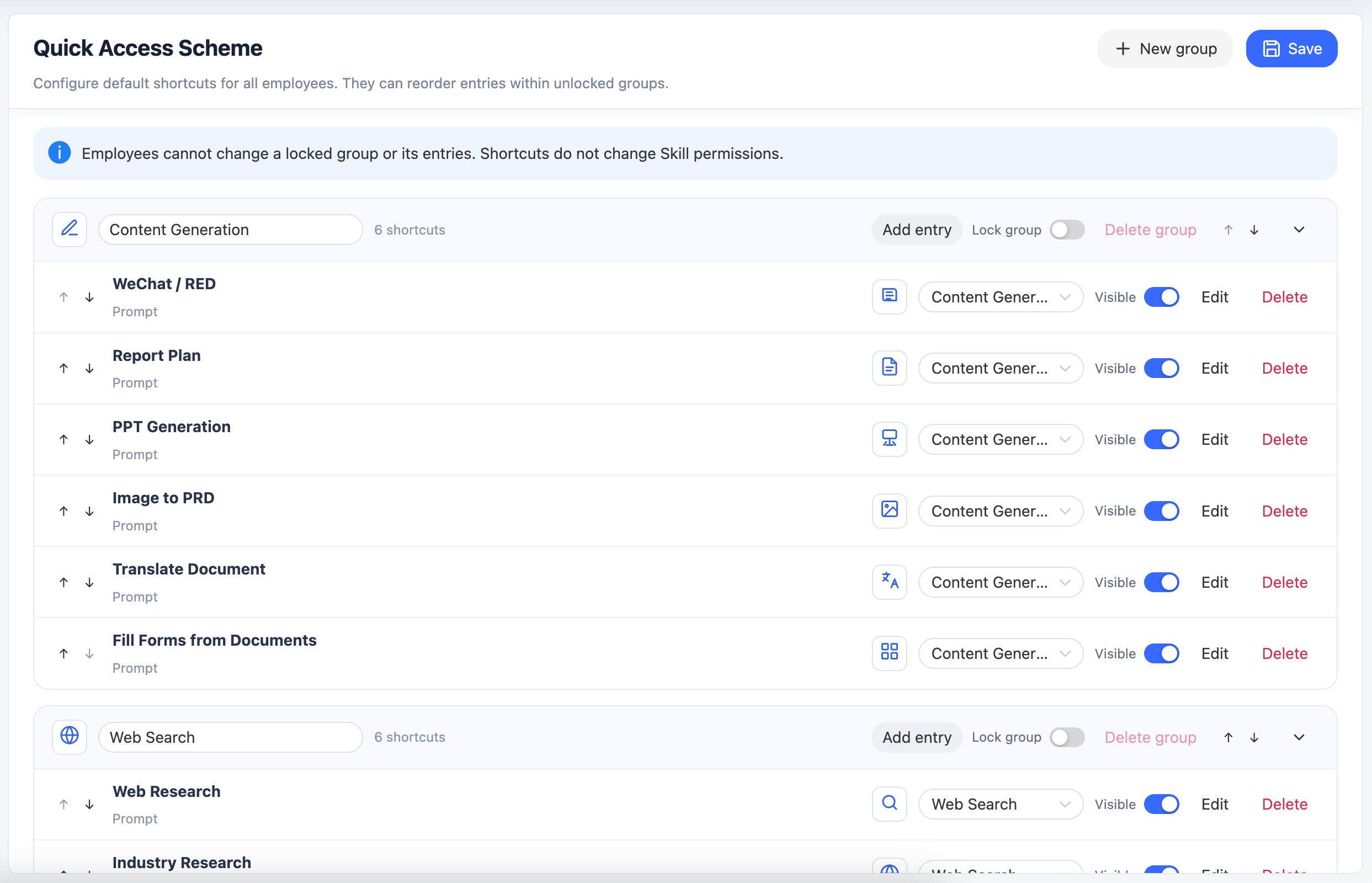
Task: Delete the Content Generation group
Action: (1150, 230)
